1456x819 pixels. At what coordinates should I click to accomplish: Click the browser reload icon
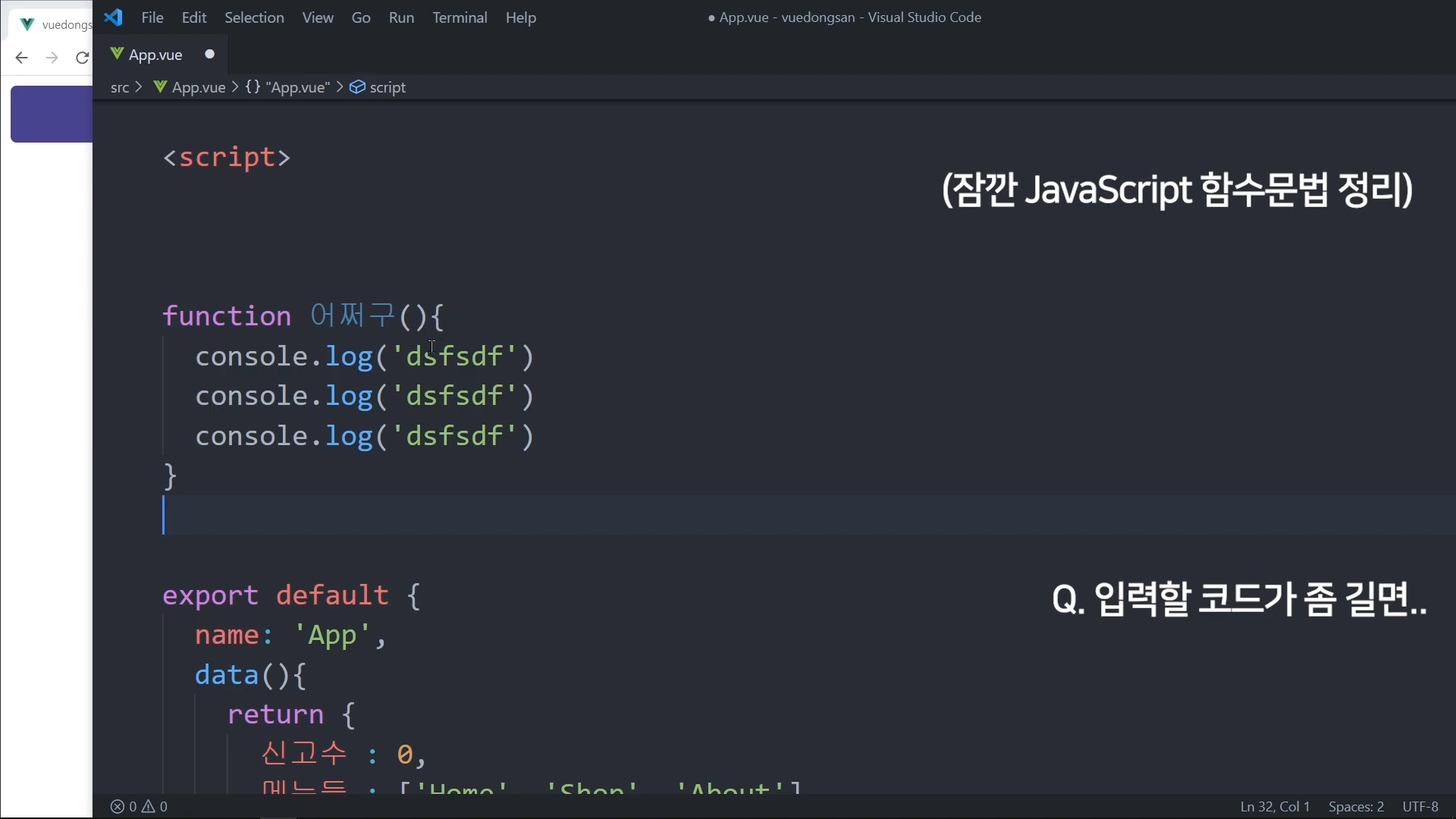pyautogui.click(x=82, y=58)
